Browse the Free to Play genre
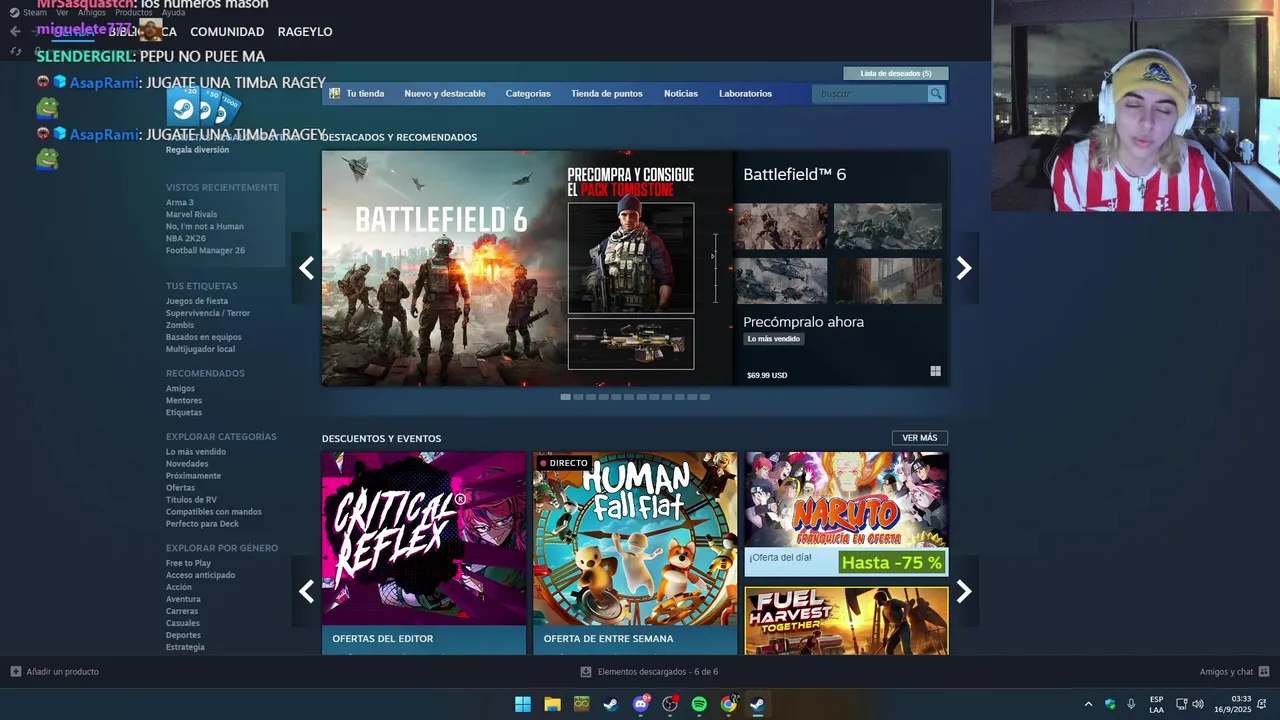The height and width of the screenshot is (720, 1280). (x=188, y=563)
